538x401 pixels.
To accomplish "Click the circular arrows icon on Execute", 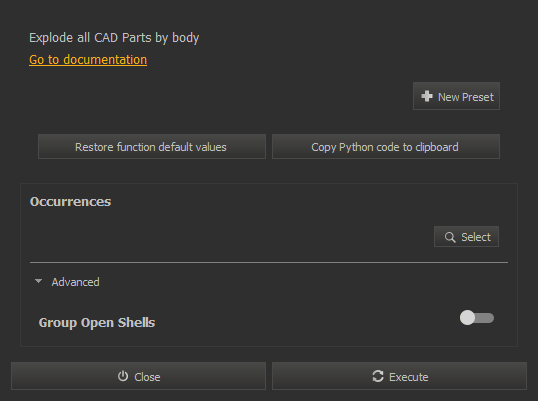I will click(378, 376).
